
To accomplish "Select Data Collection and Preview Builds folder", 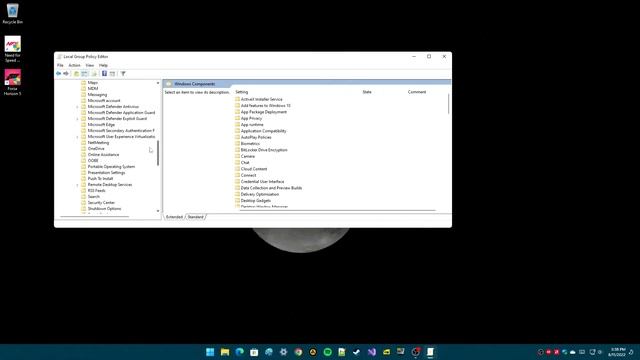I will (x=271, y=188).
